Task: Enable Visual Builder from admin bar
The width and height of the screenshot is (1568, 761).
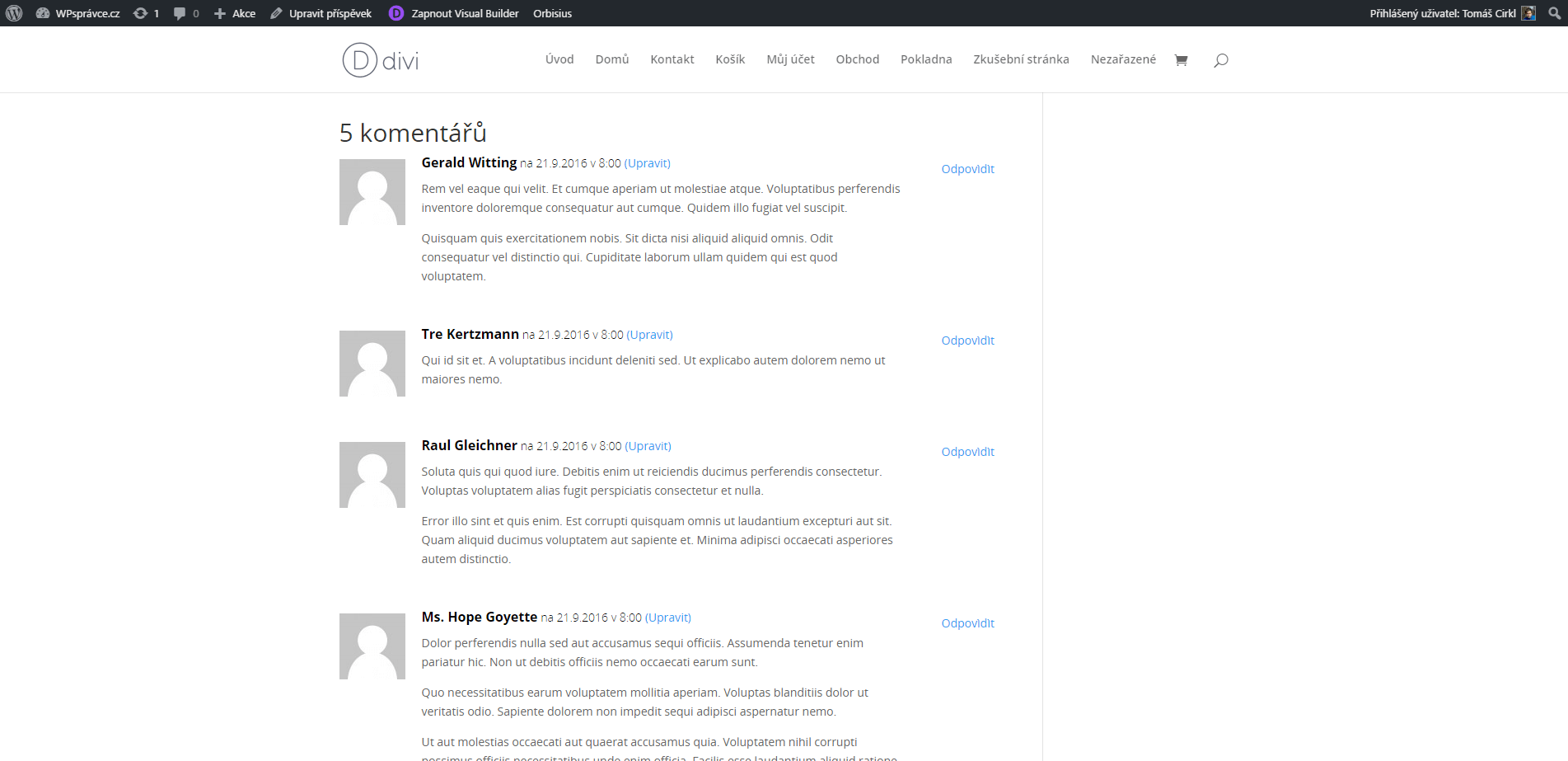Action: pyautogui.click(x=455, y=13)
